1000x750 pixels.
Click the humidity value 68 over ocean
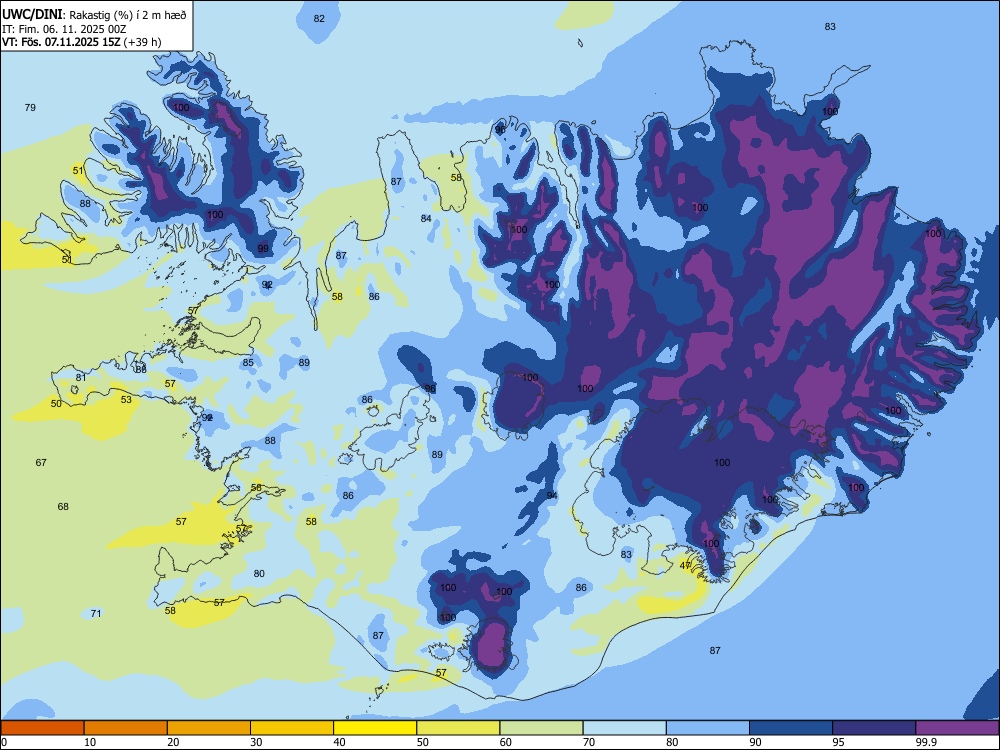coord(62,506)
